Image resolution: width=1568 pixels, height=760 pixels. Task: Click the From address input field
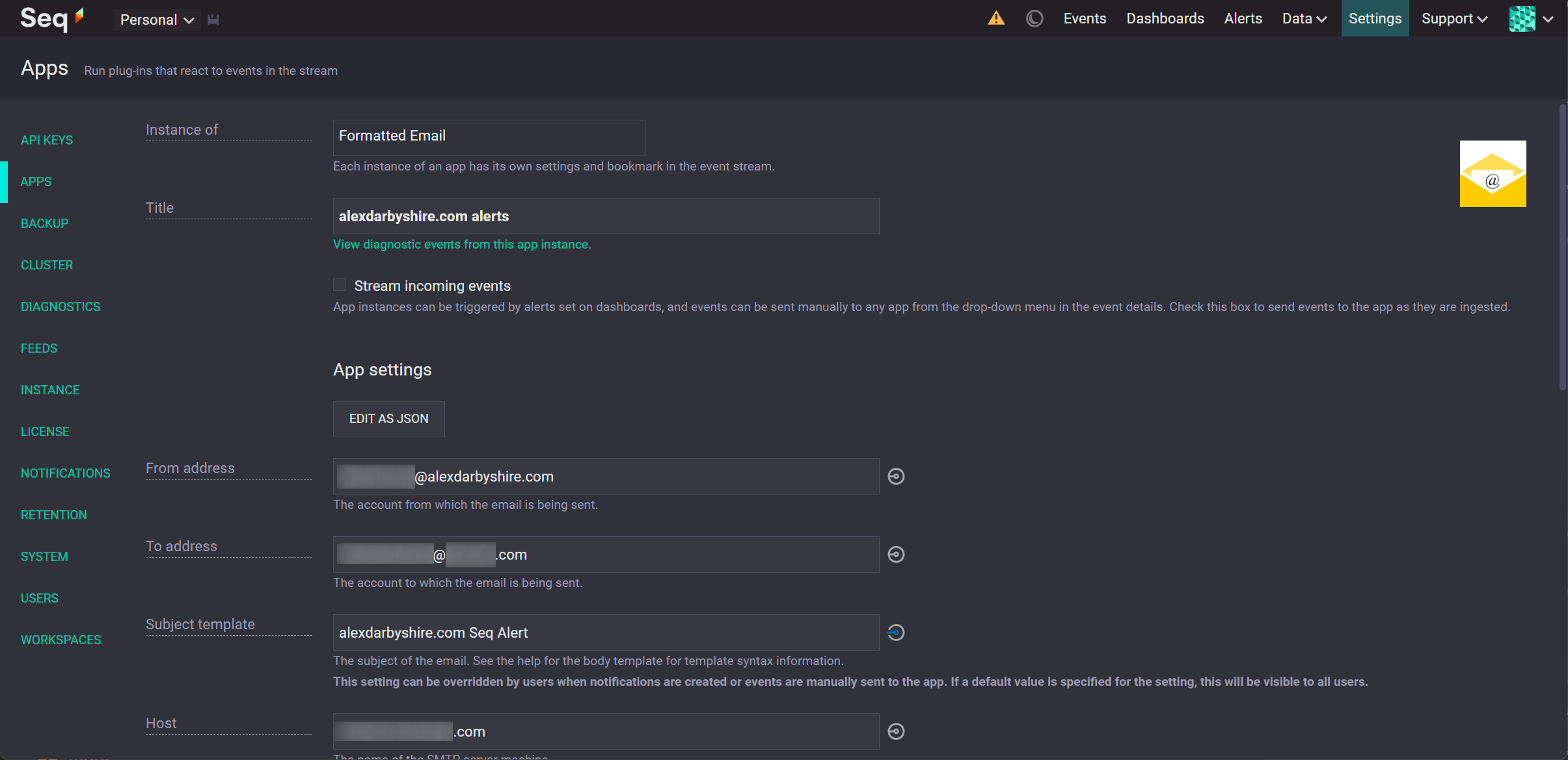pos(606,476)
